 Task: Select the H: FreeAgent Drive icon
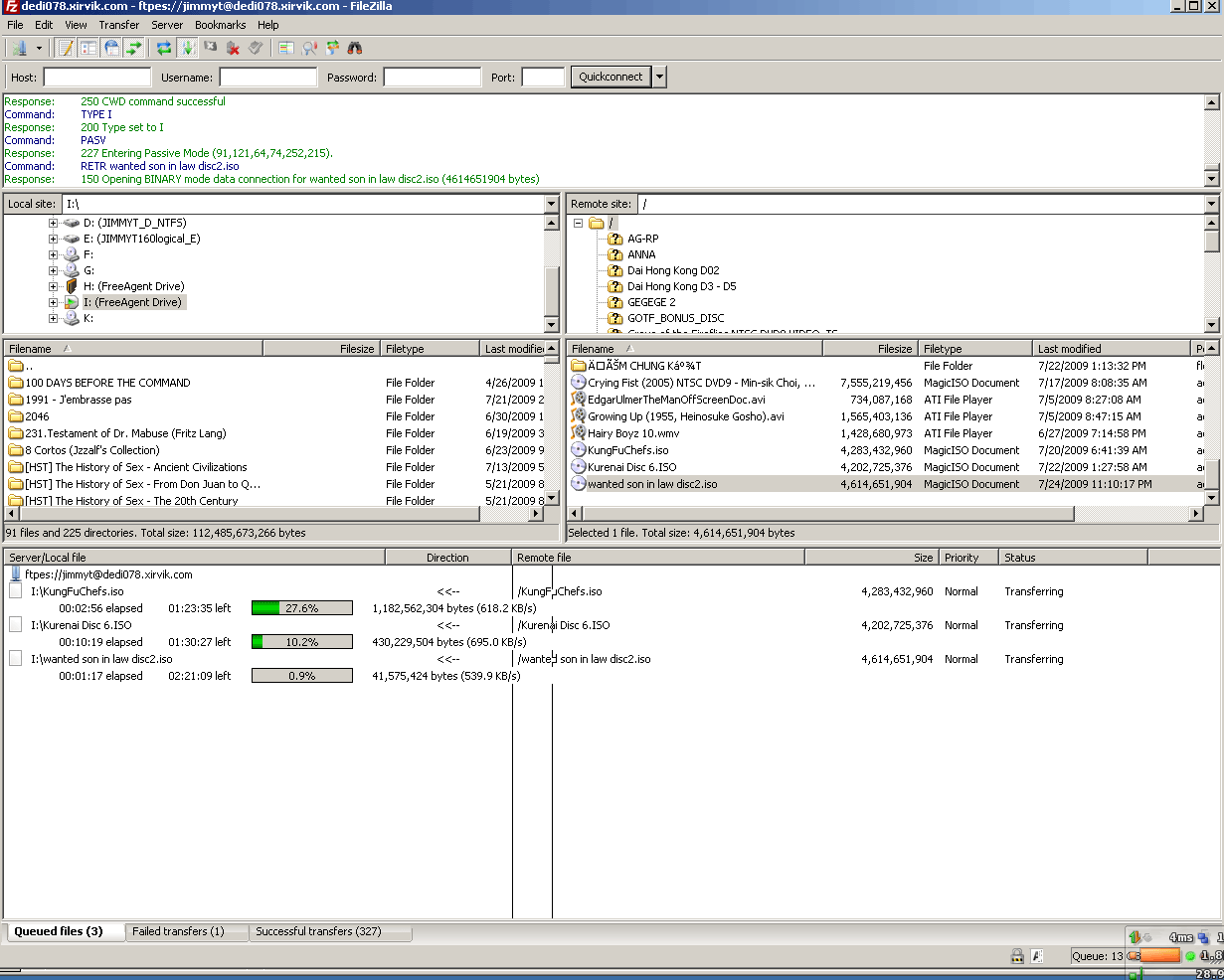click(72, 286)
